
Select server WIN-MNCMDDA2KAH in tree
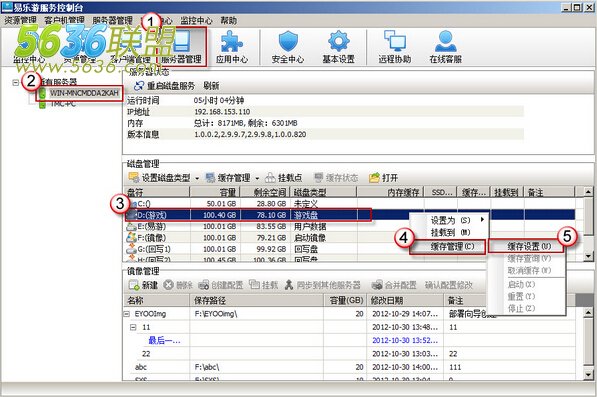pyautogui.click(x=84, y=93)
